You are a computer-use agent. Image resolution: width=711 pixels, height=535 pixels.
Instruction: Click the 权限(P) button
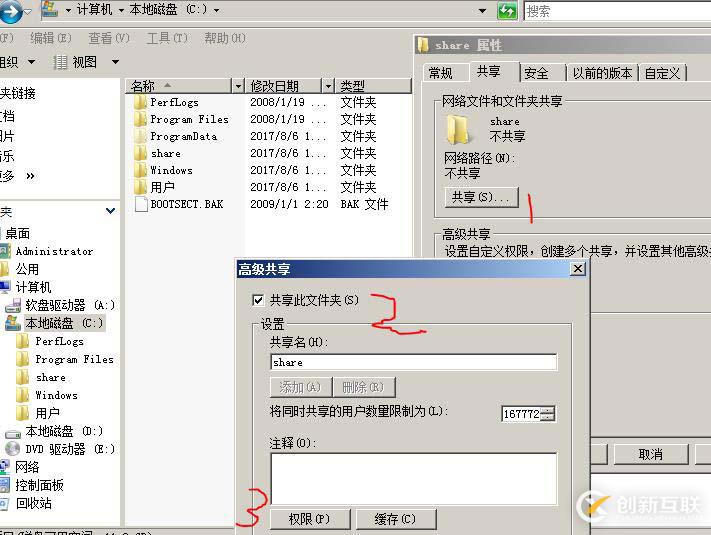click(310, 519)
